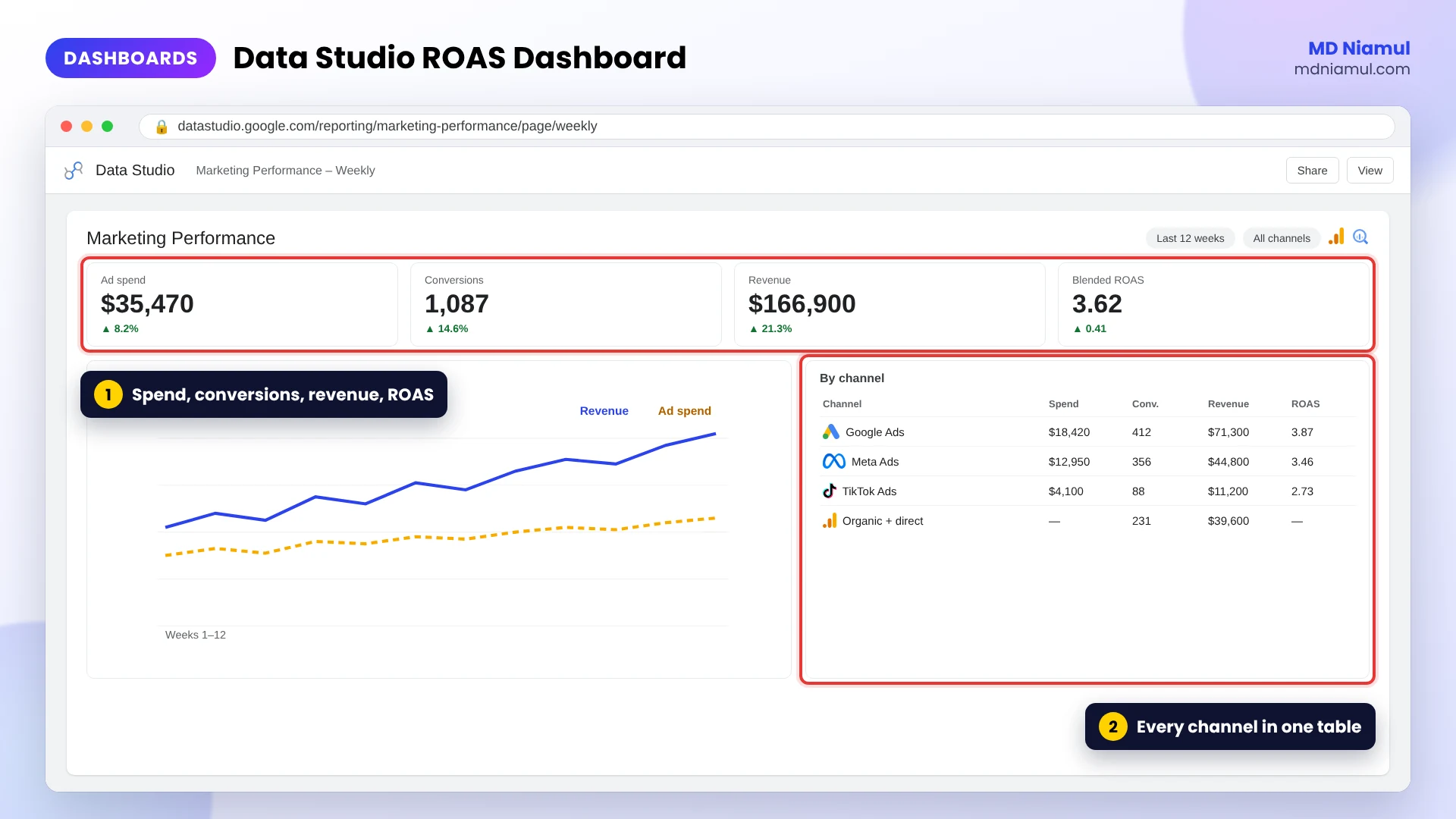Click Meta Ads conversions 356 cell

coord(1141,462)
